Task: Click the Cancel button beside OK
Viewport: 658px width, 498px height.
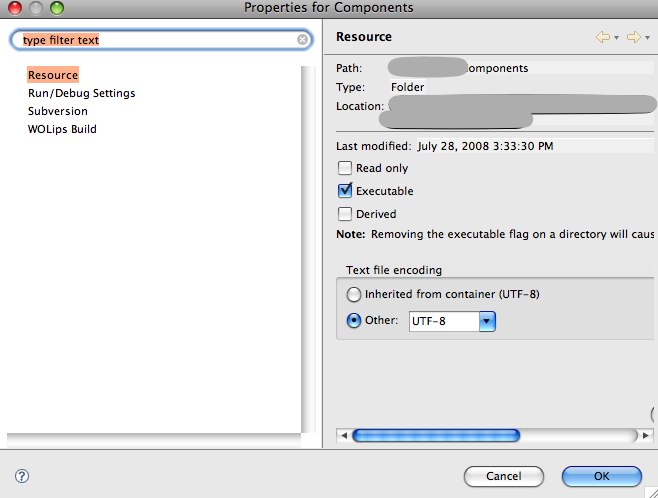Action: (504, 476)
